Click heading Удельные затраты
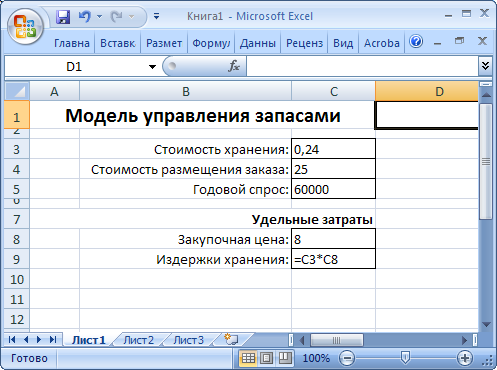The height and width of the screenshot is (370, 497). pos(312,219)
